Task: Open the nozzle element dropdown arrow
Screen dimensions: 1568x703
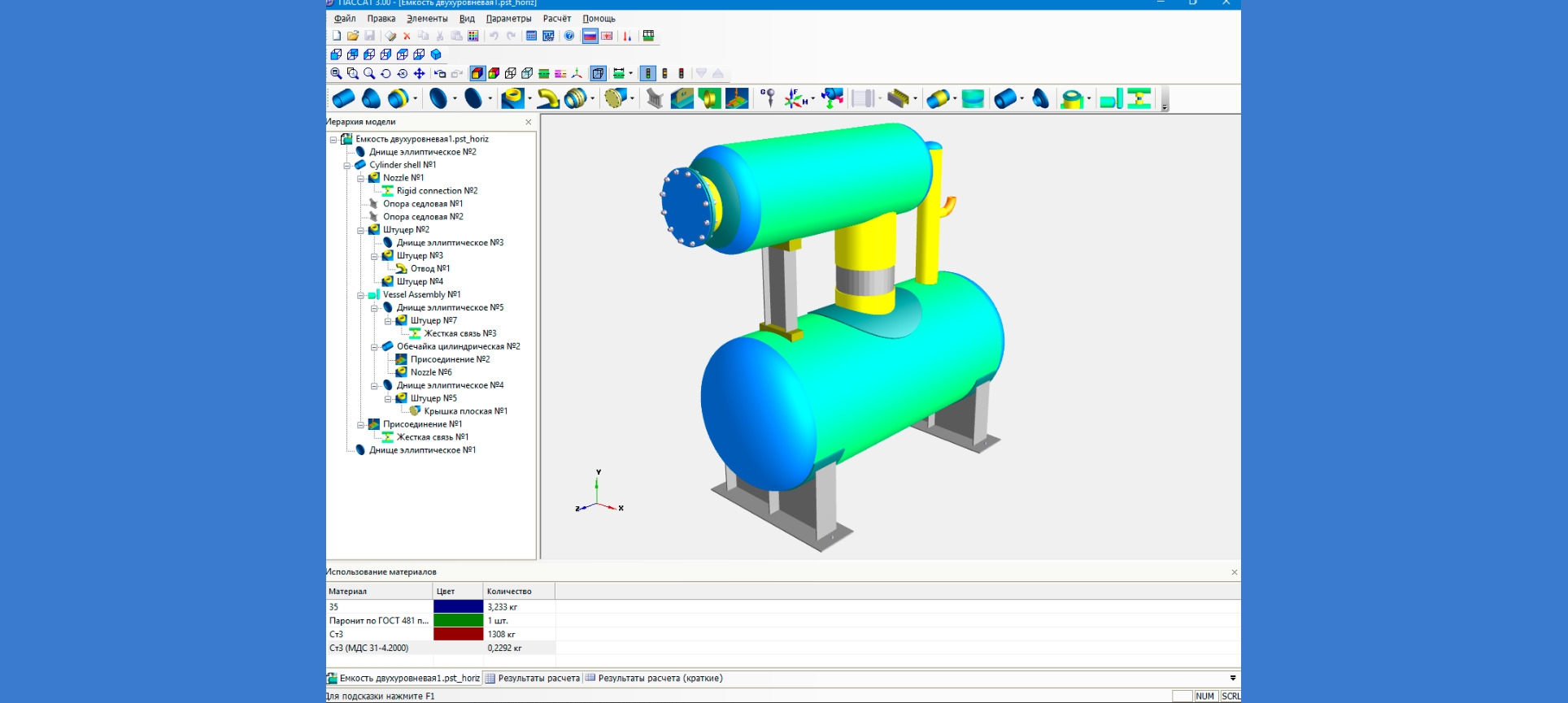Action: pyautogui.click(x=529, y=99)
